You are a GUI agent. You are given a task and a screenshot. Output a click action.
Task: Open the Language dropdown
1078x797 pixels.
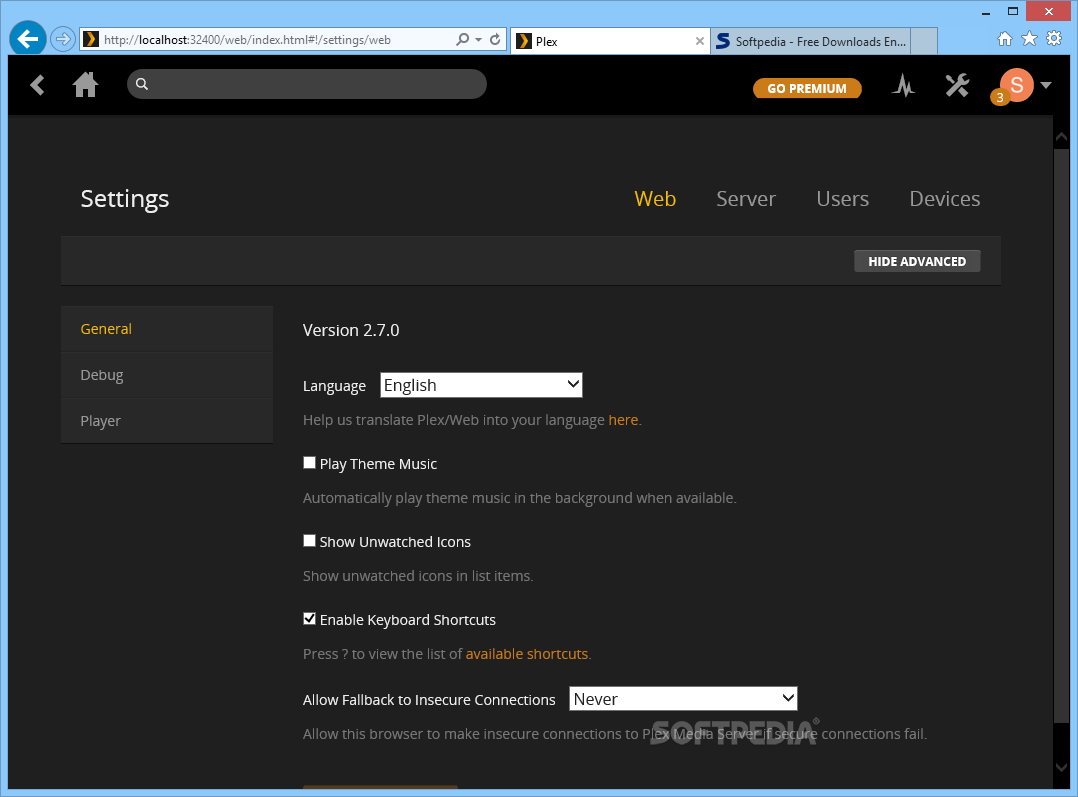481,385
